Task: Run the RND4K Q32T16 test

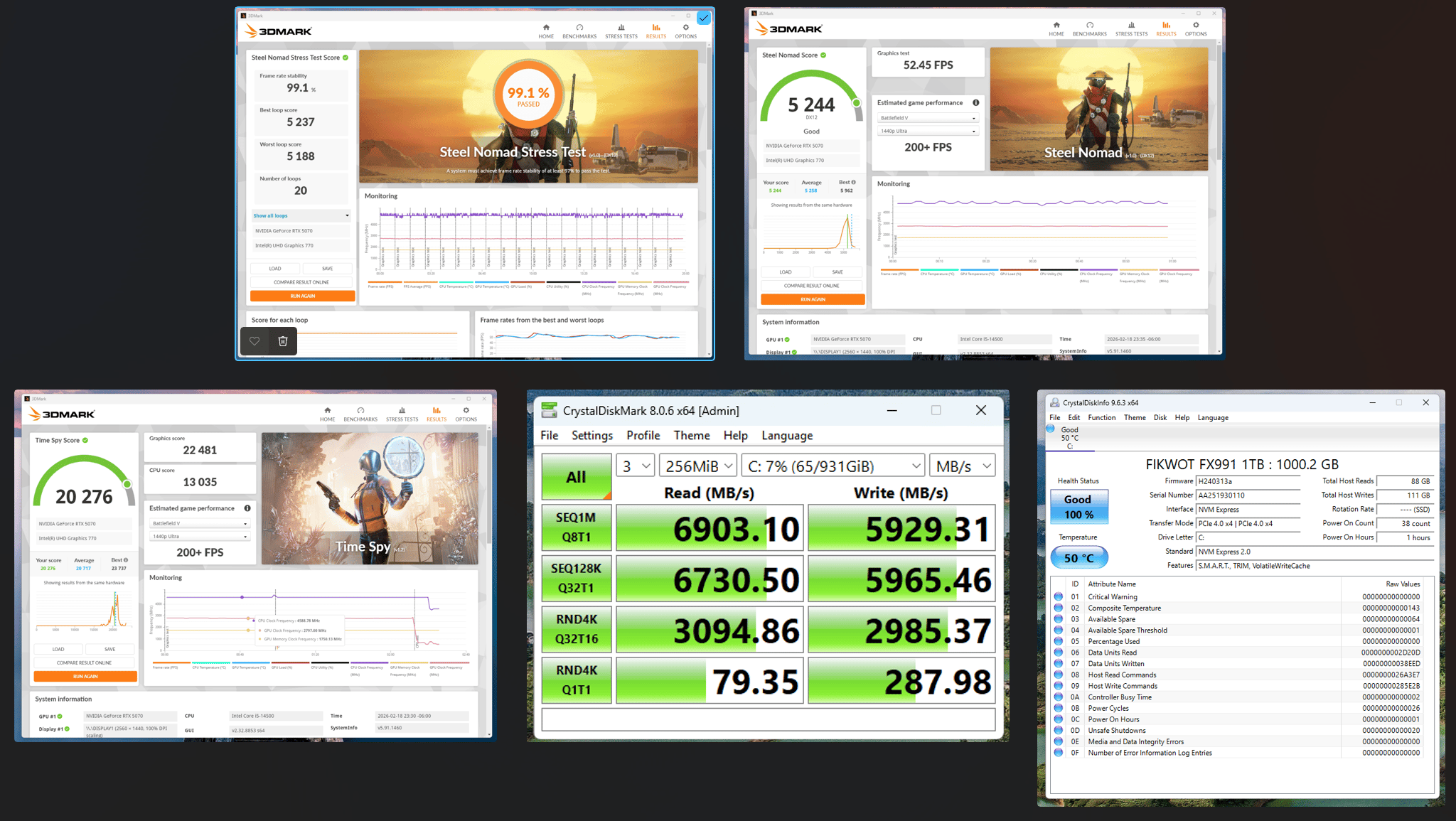Action: [577, 629]
